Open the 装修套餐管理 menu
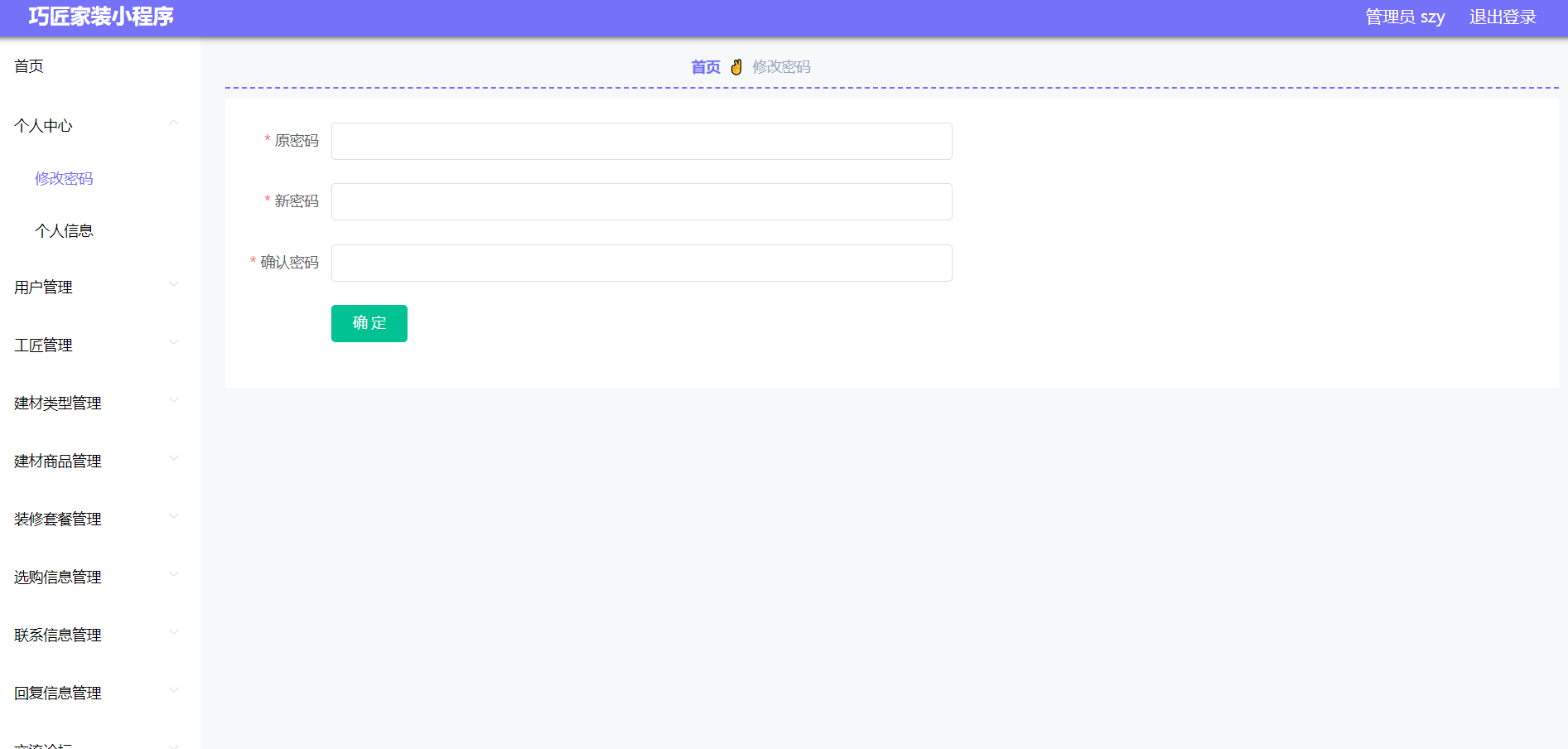Screen dimensions: 1568x749 click(x=58, y=519)
